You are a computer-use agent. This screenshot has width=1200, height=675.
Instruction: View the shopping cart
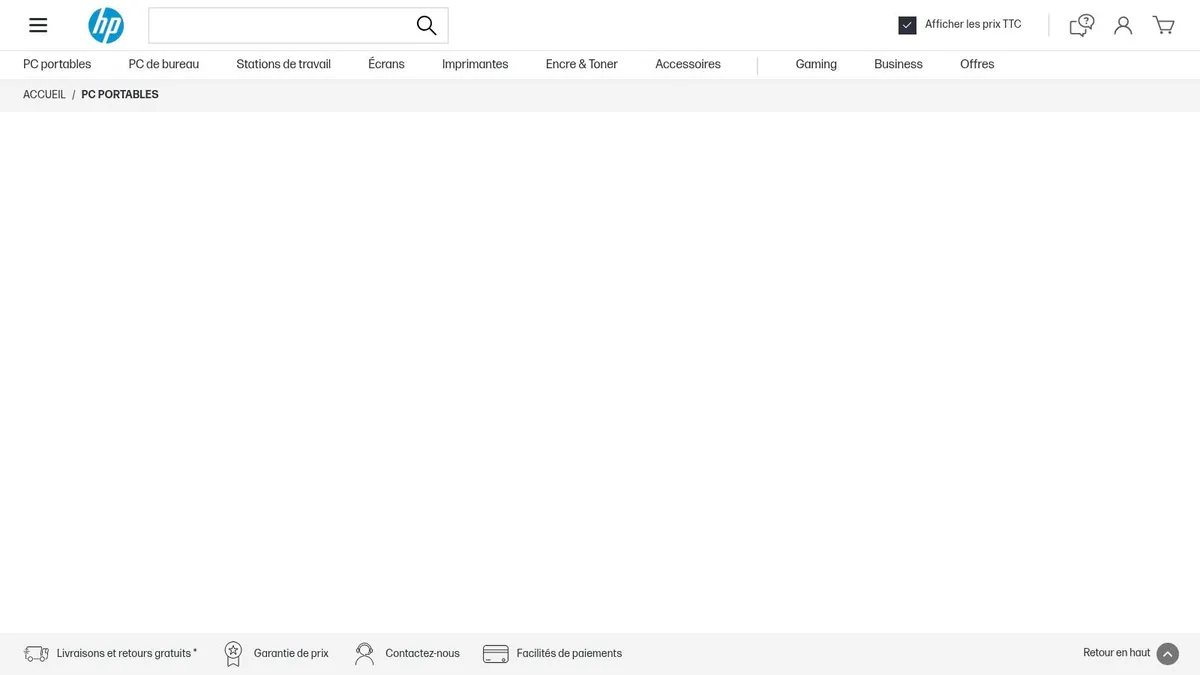(1163, 25)
